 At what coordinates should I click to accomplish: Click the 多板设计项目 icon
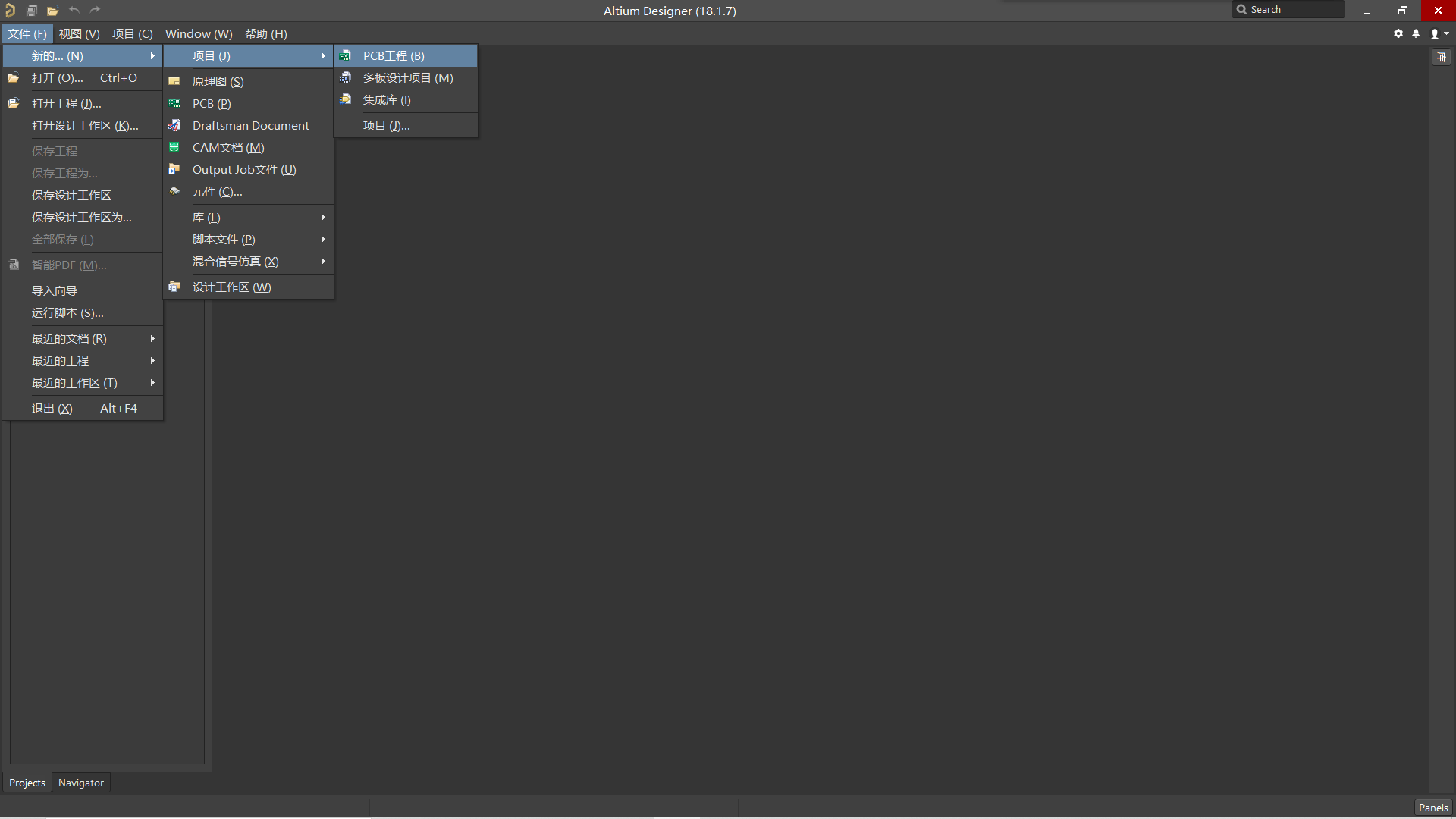click(x=345, y=77)
